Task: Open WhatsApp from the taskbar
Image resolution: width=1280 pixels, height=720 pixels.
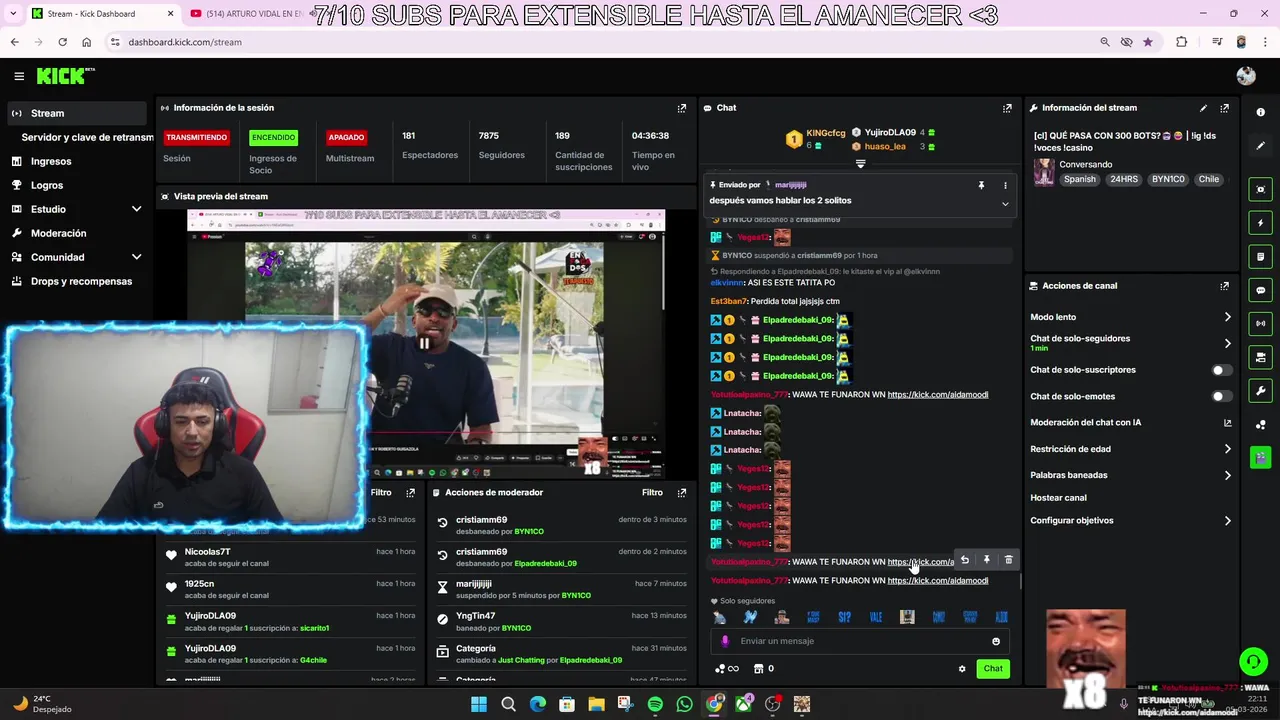Action: click(x=684, y=705)
